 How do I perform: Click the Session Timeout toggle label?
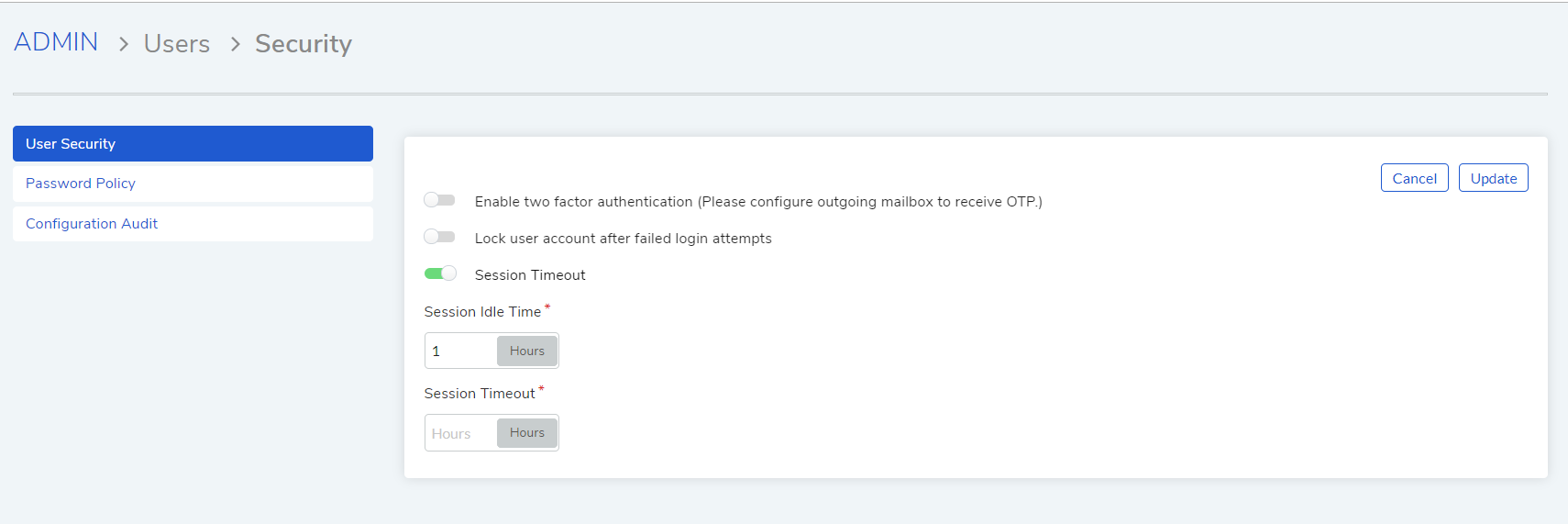point(530,275)
